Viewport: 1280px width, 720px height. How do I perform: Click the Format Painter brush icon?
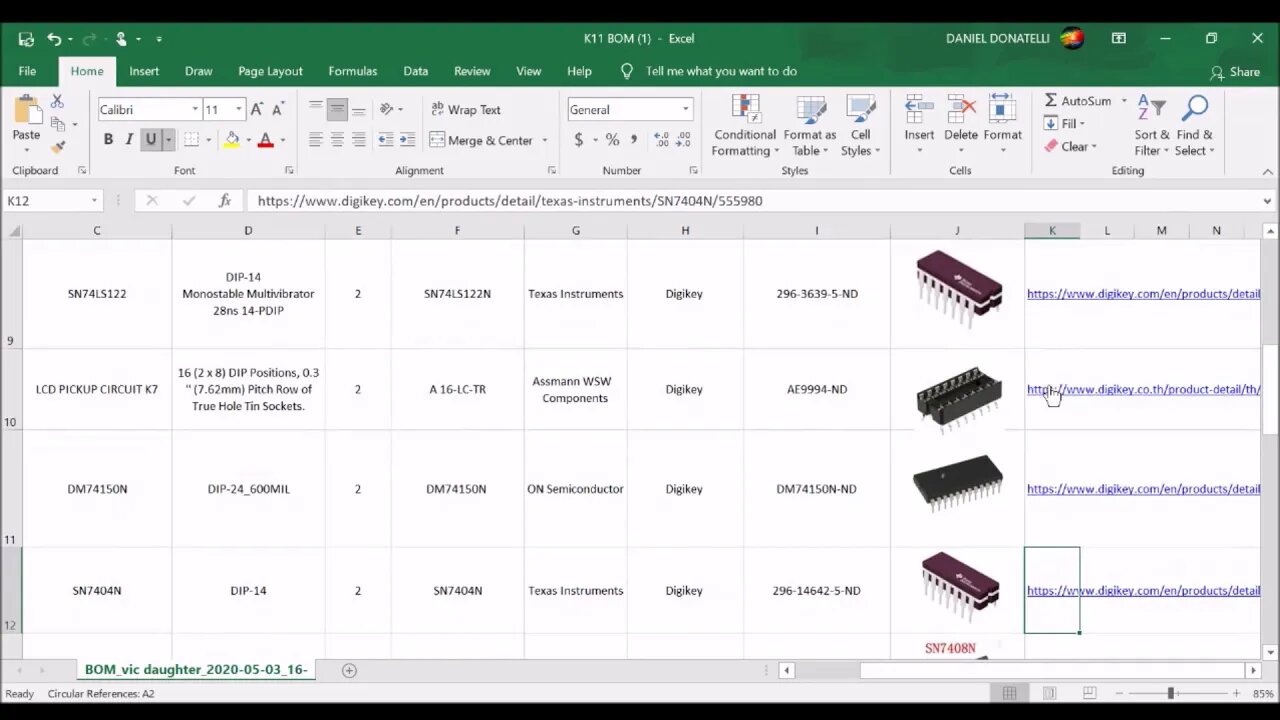[x=57, y=146]
